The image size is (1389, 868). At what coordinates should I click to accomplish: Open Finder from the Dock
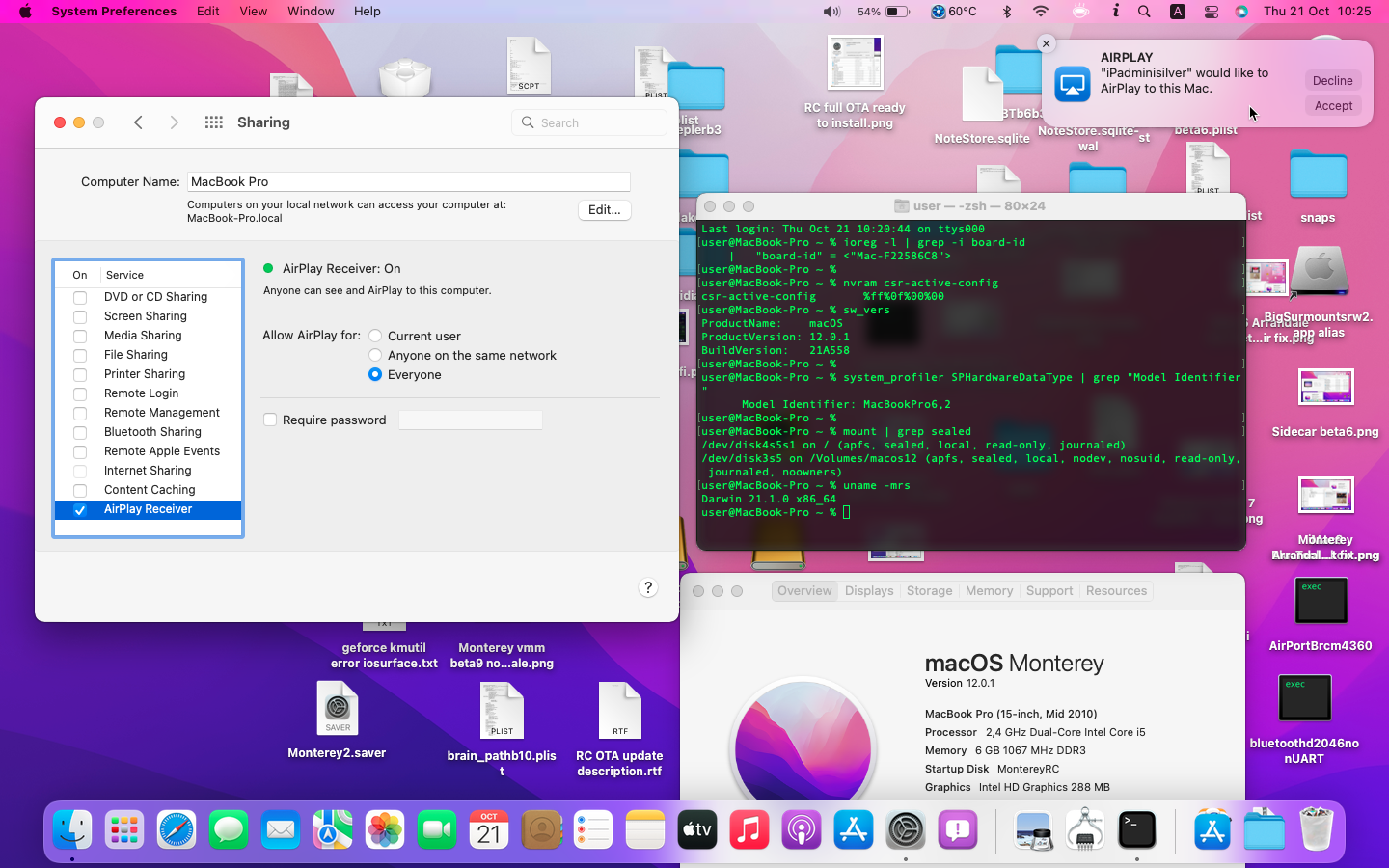(72, 829)
